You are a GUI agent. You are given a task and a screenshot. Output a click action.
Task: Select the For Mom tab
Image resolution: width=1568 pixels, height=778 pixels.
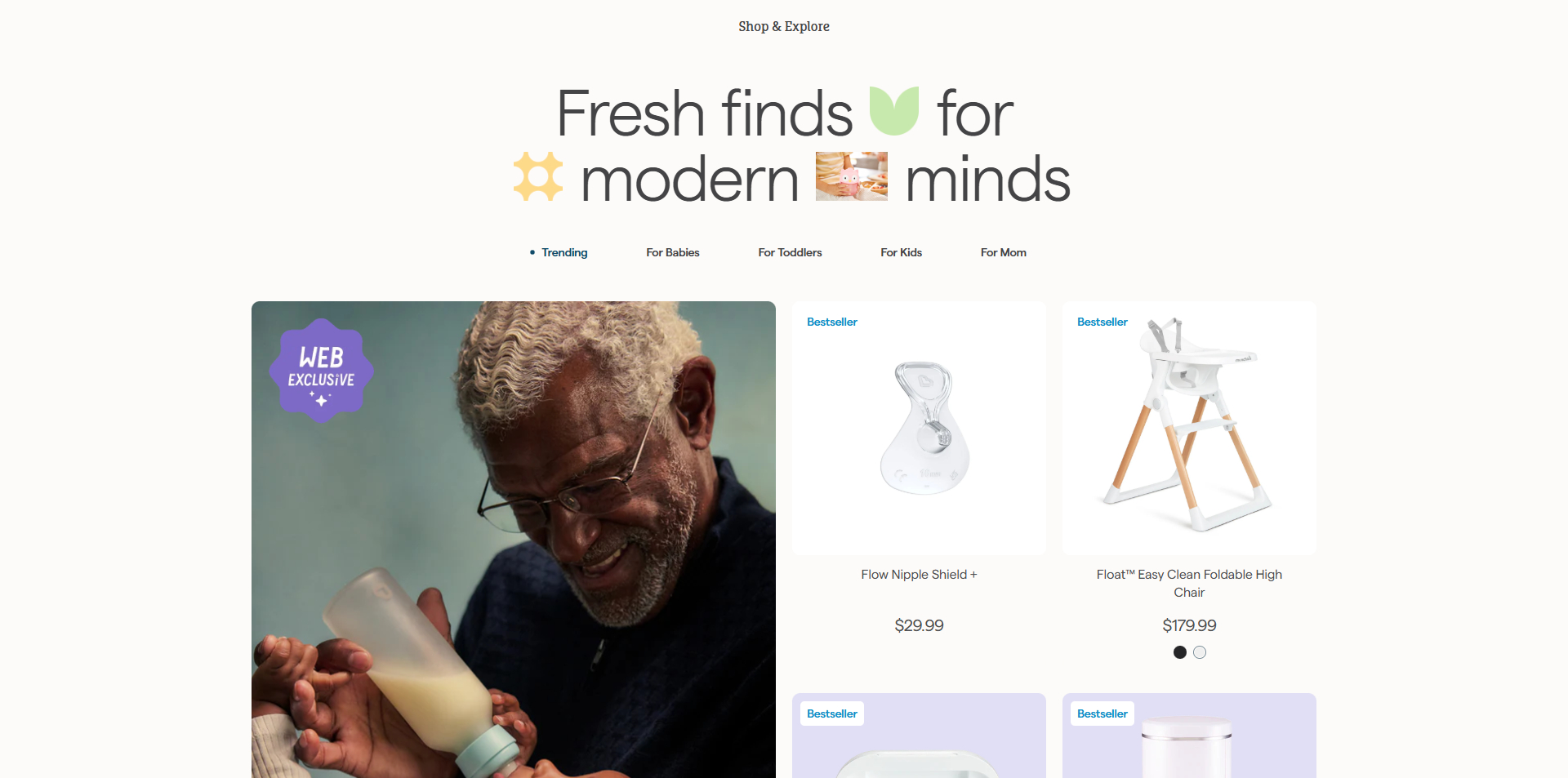coord(1004,252)
